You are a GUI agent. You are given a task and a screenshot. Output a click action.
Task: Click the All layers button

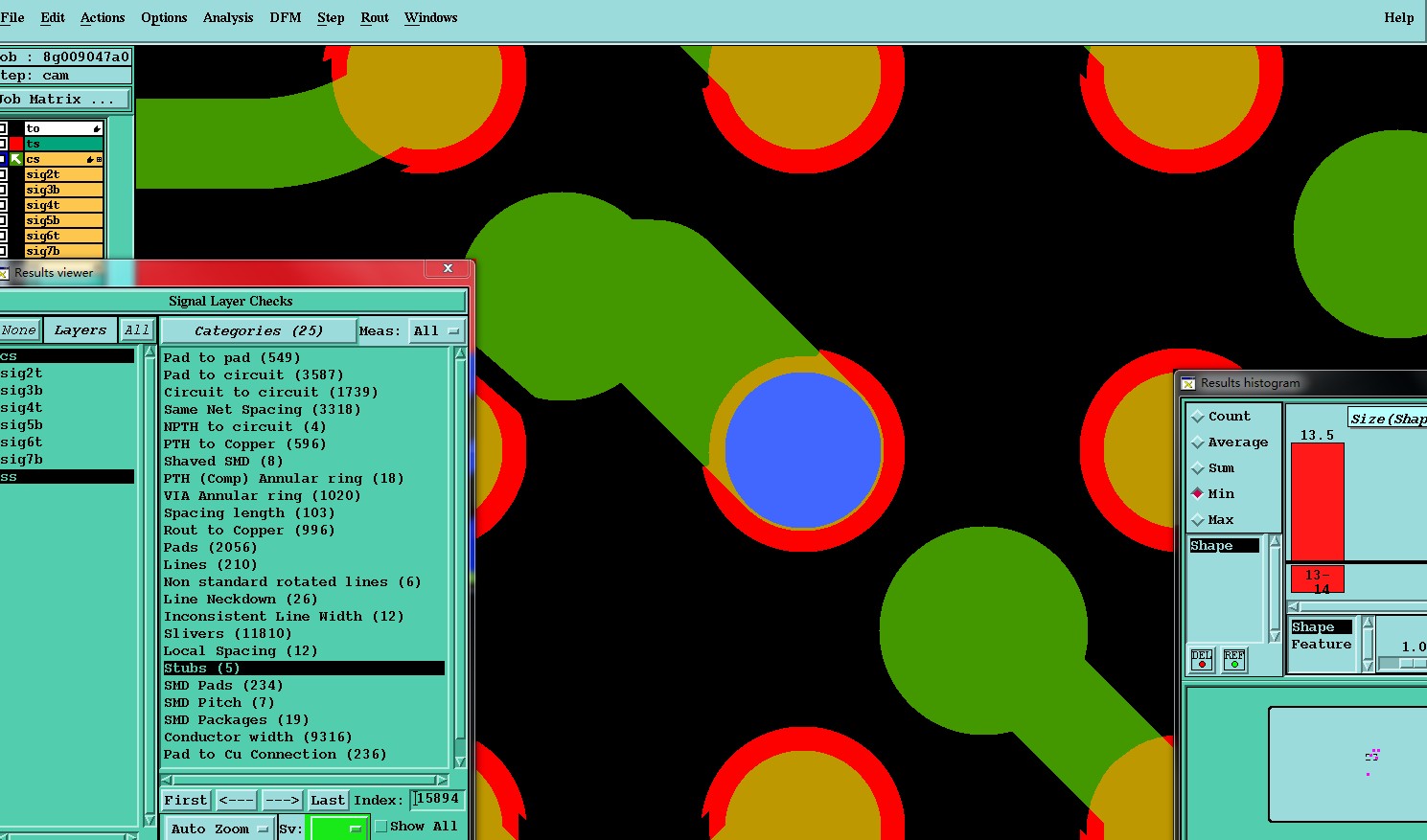137,330
